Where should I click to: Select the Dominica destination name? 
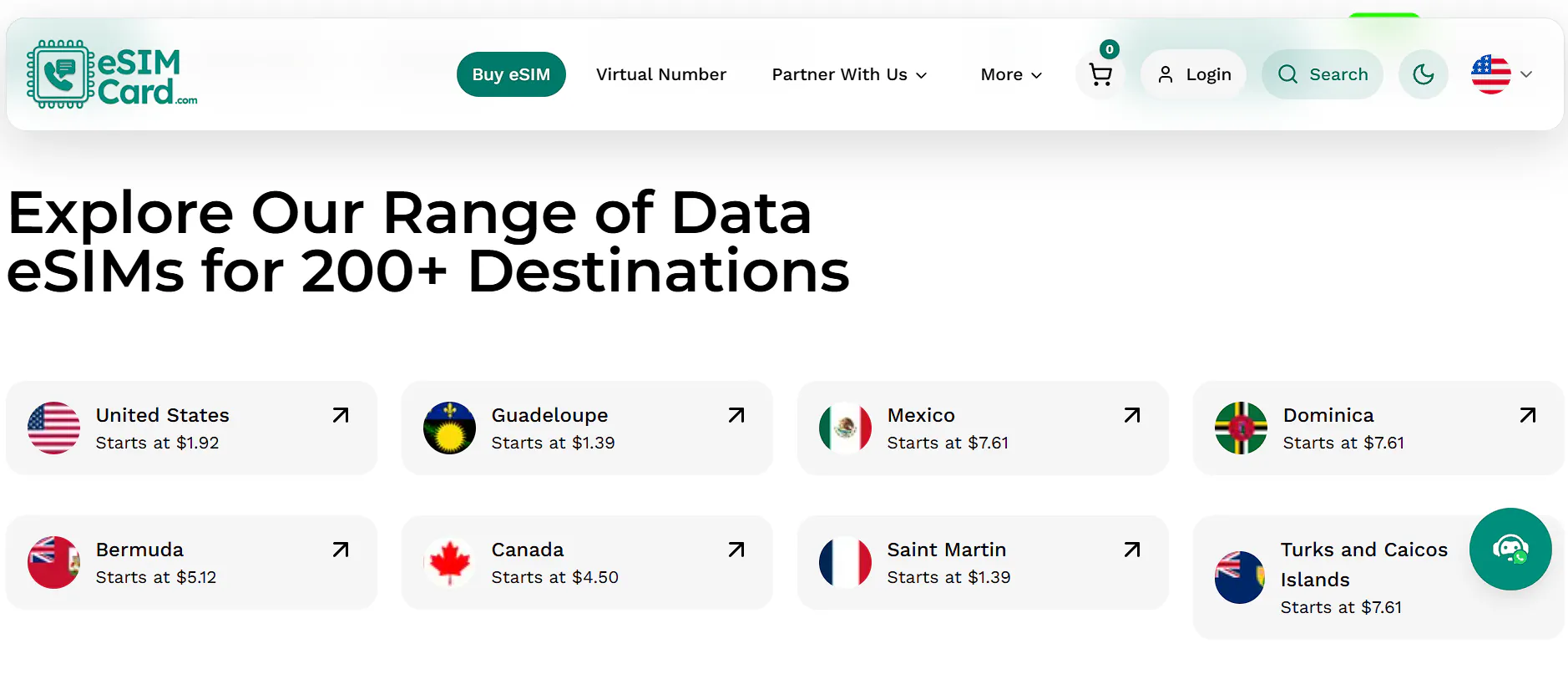[1328, 415]
